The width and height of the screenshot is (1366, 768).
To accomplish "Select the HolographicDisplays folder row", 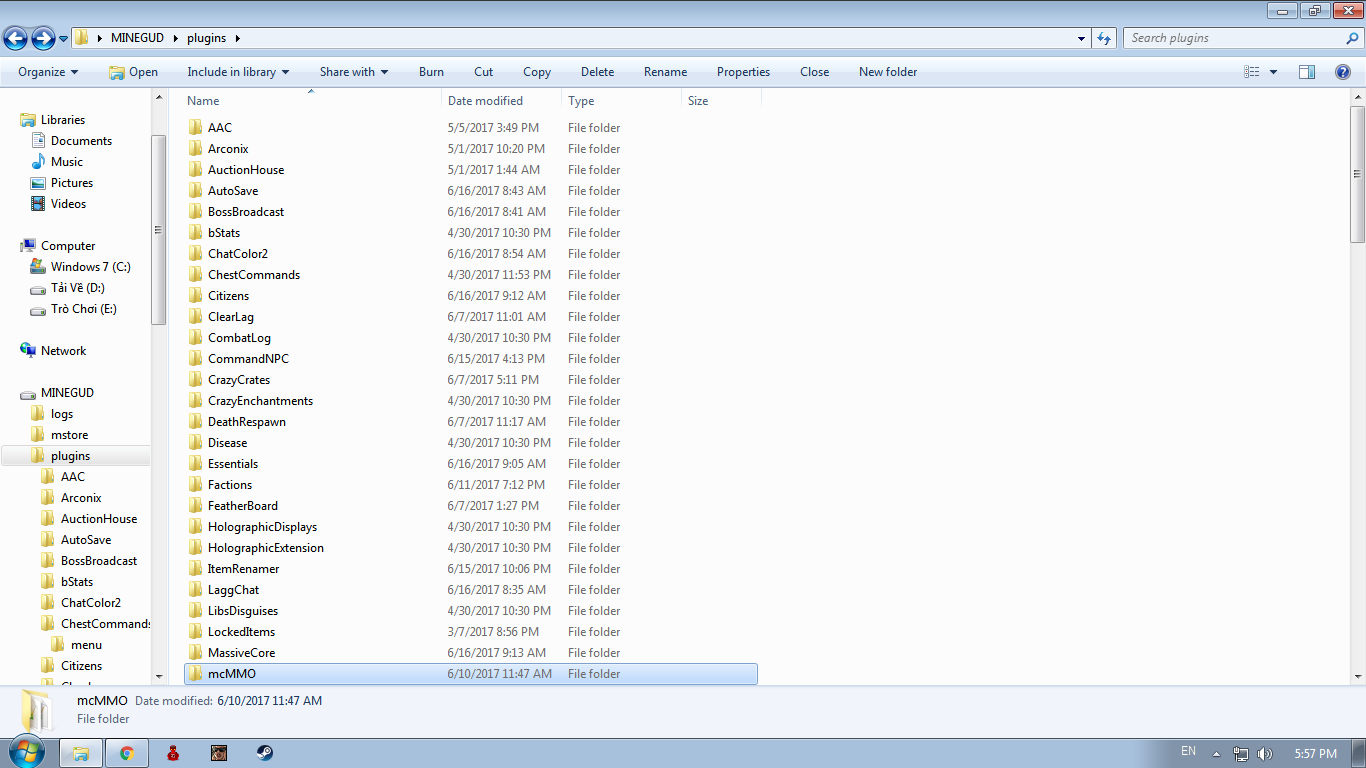I will pyautogui.click(x=471, y=527).
